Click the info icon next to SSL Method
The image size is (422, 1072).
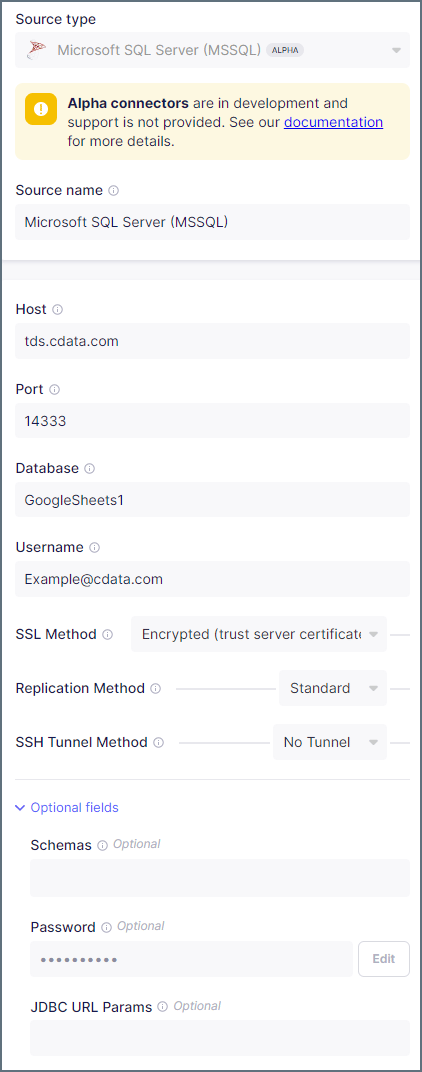click(107, 634)
